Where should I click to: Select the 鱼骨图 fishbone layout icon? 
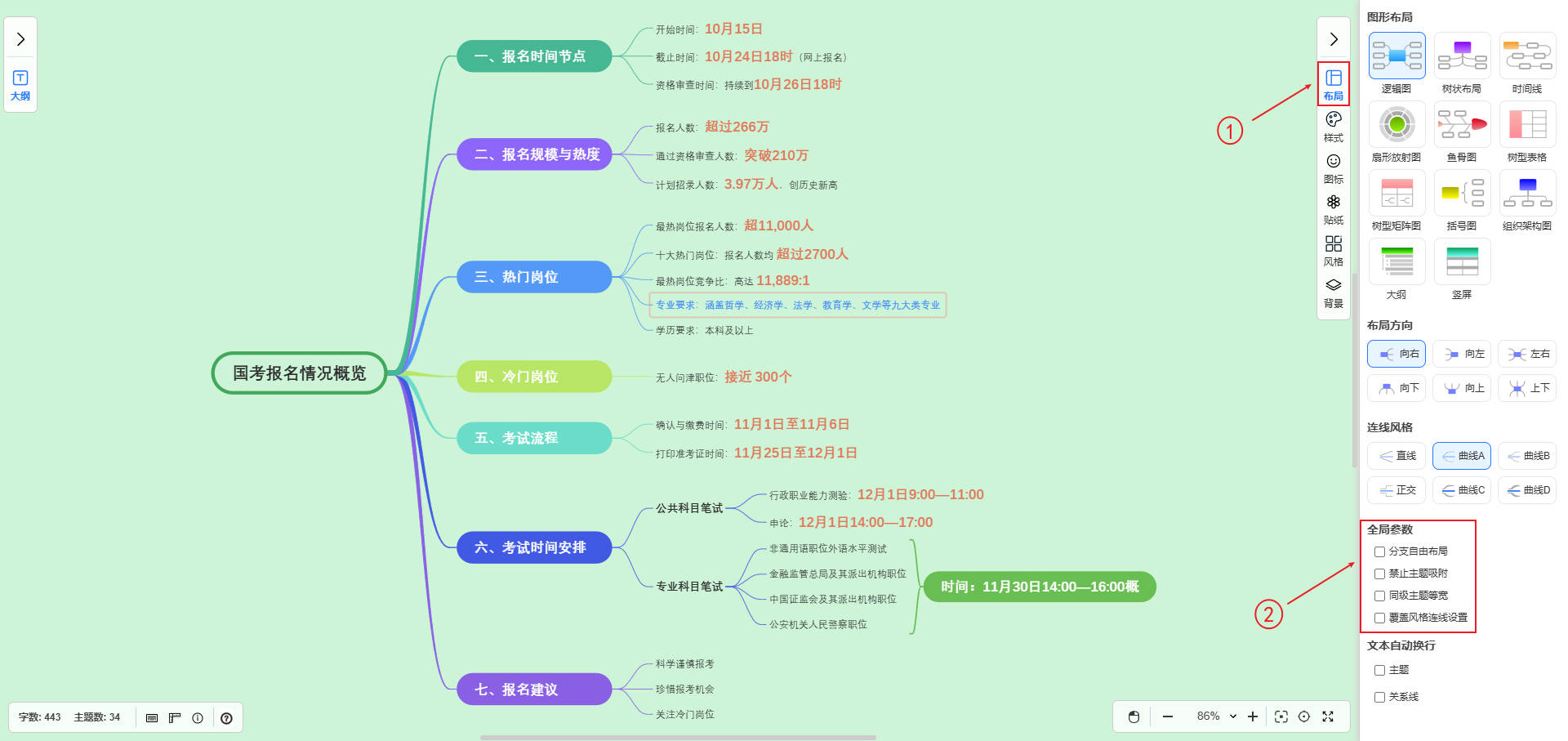pyautogui.click(x=1462, y=125)
